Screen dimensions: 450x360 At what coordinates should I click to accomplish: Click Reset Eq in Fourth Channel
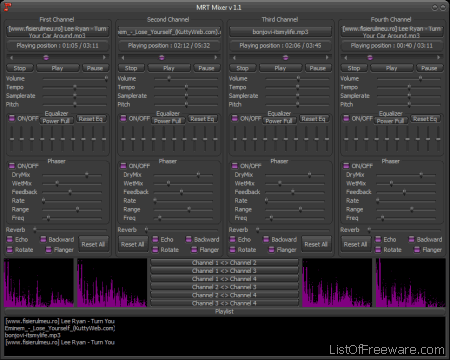tap(425, 119)
